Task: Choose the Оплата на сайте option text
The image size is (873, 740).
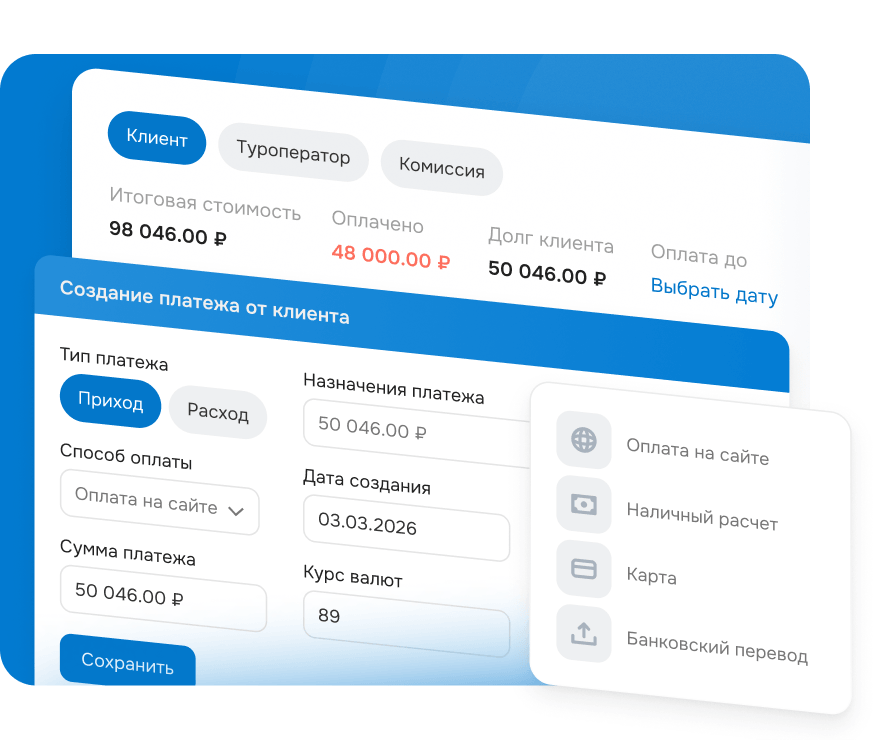Action: point(697,455)
